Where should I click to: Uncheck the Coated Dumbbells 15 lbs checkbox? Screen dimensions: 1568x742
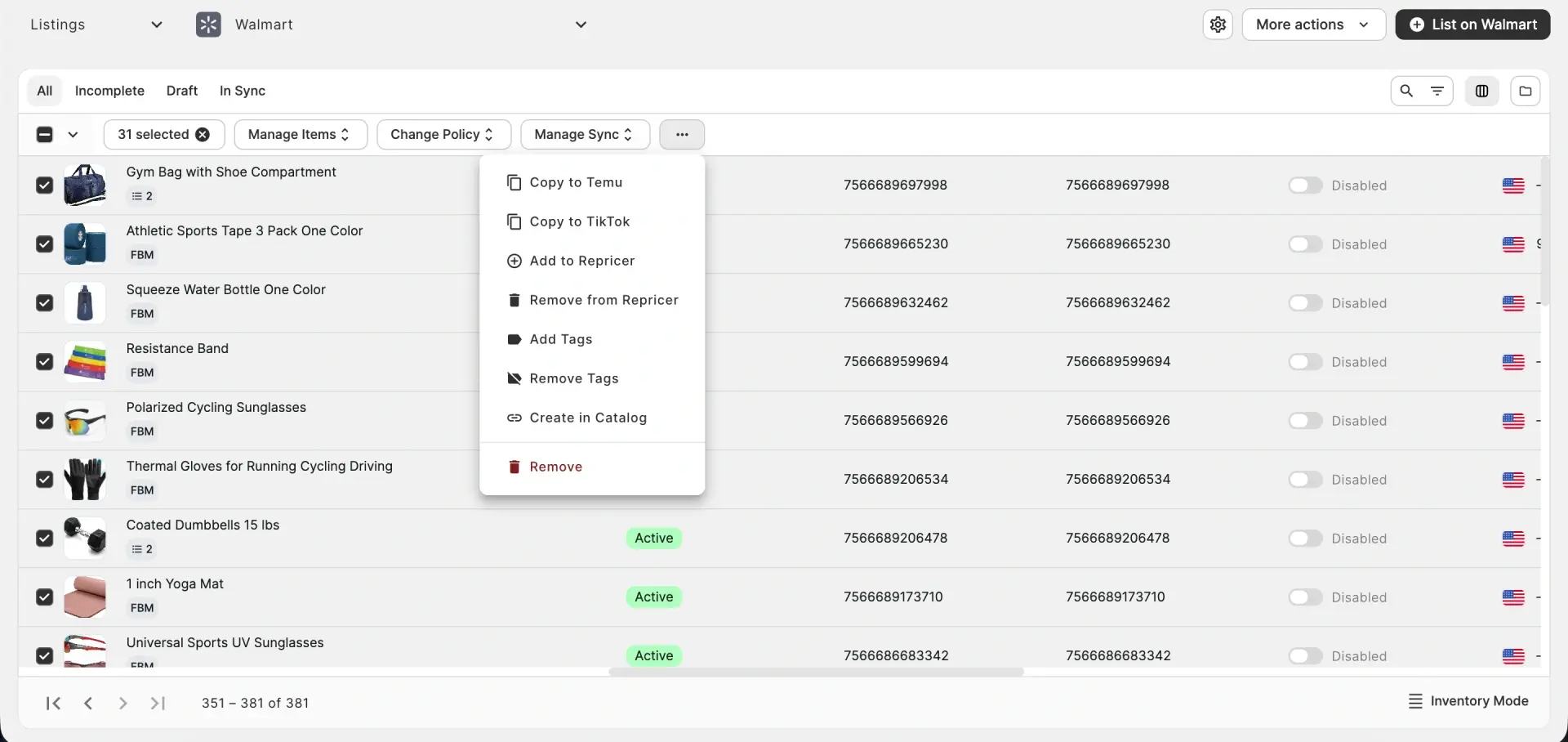click(45, 539)
